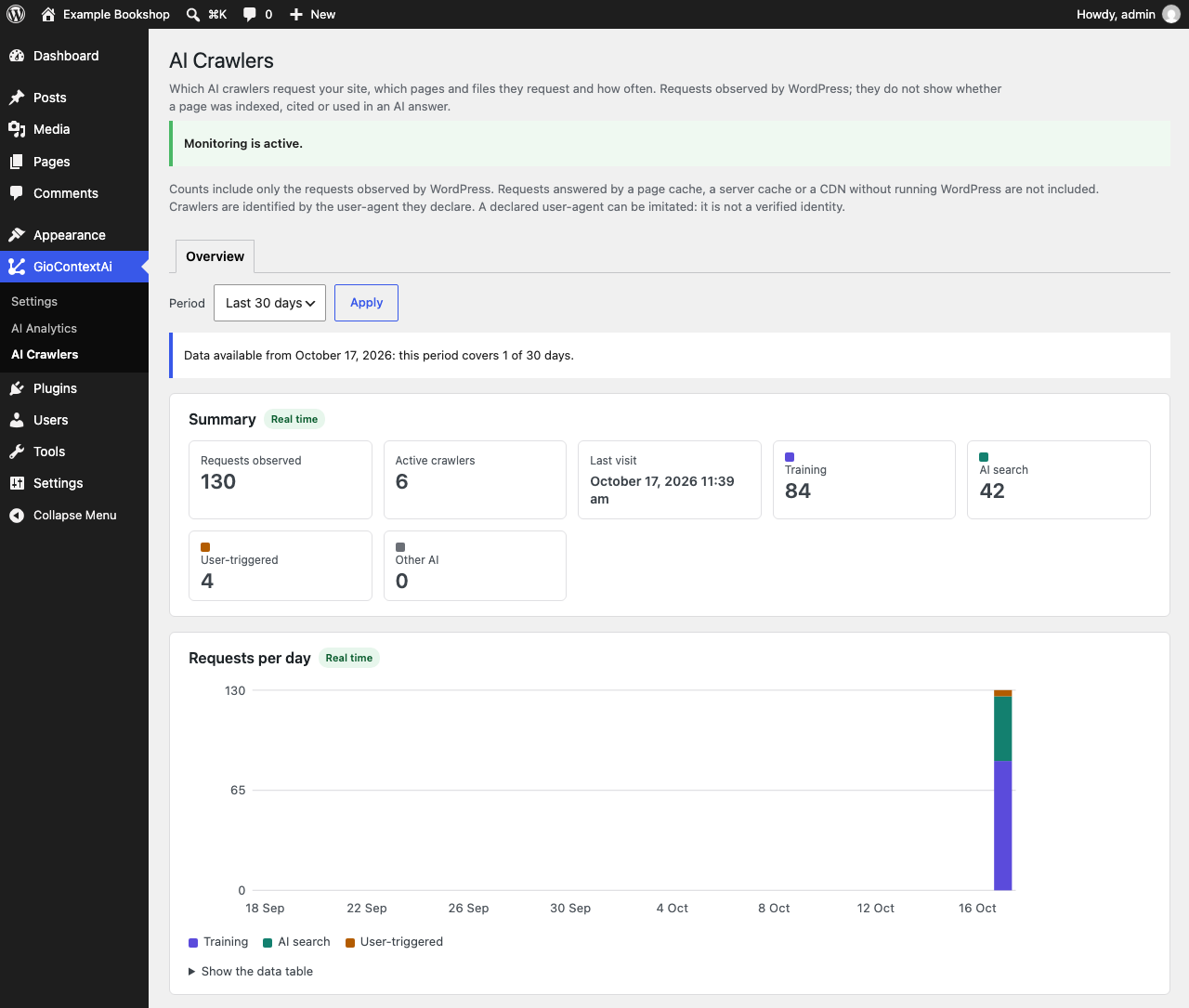Click the User-triggered orange swatch in summary card
Image resolution: width=1189 pixels, height=1008 pixels.
tap(205, 547)
